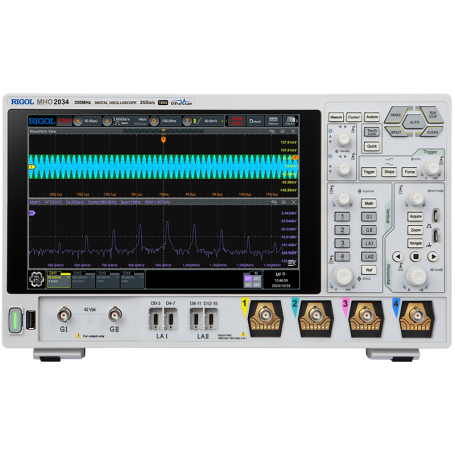Push the trigger LEVEL knob
The width and height of the screenshot is (455, 455).
[x=432, y=169]
